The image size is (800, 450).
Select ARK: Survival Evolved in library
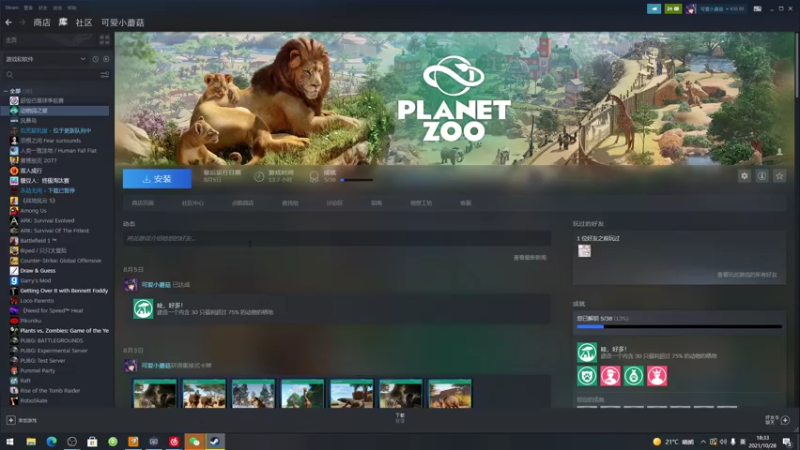(x=47, y=220)
